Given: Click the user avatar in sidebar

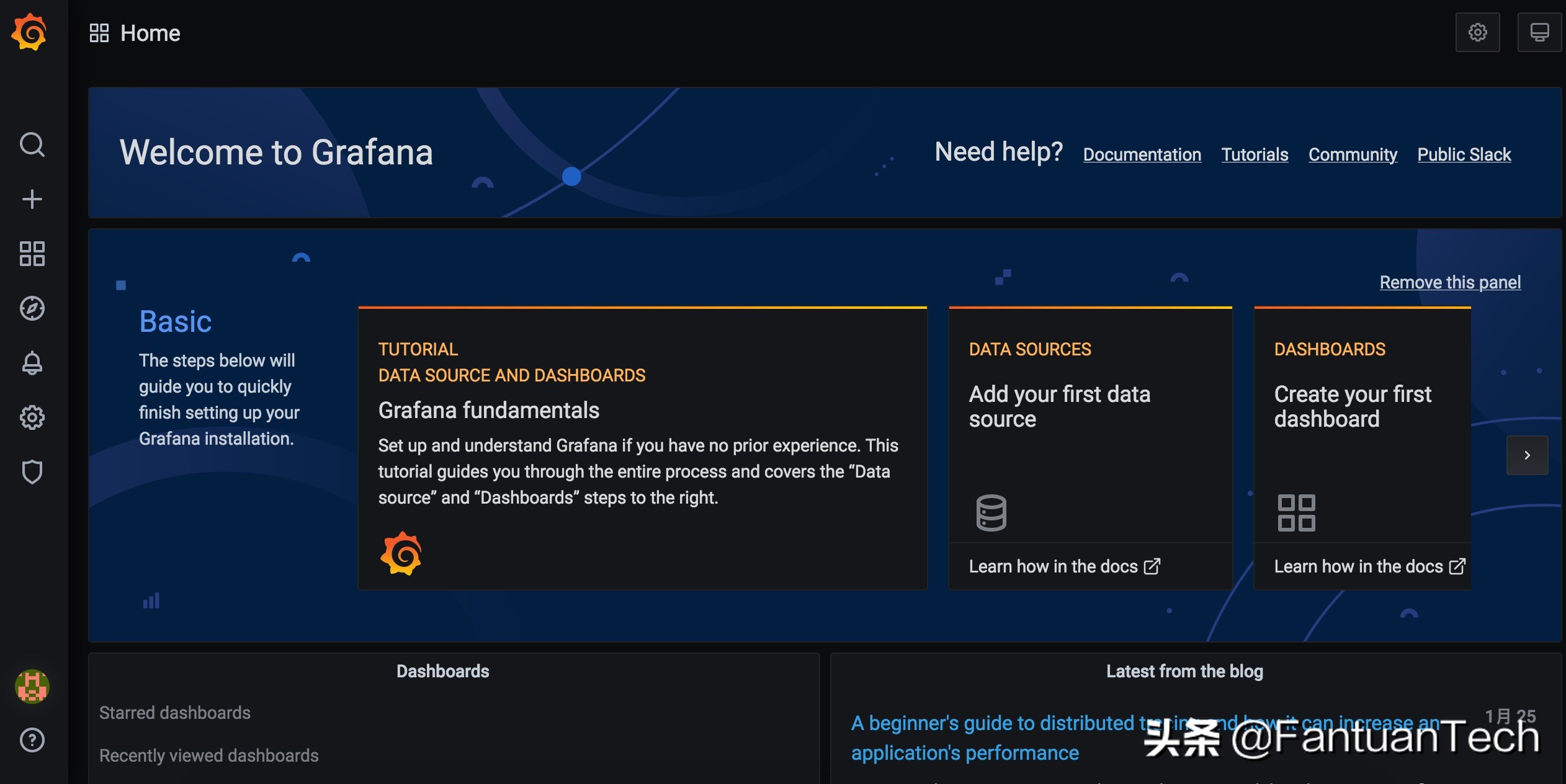Looking at the screenshot, I should pos(32,687).
